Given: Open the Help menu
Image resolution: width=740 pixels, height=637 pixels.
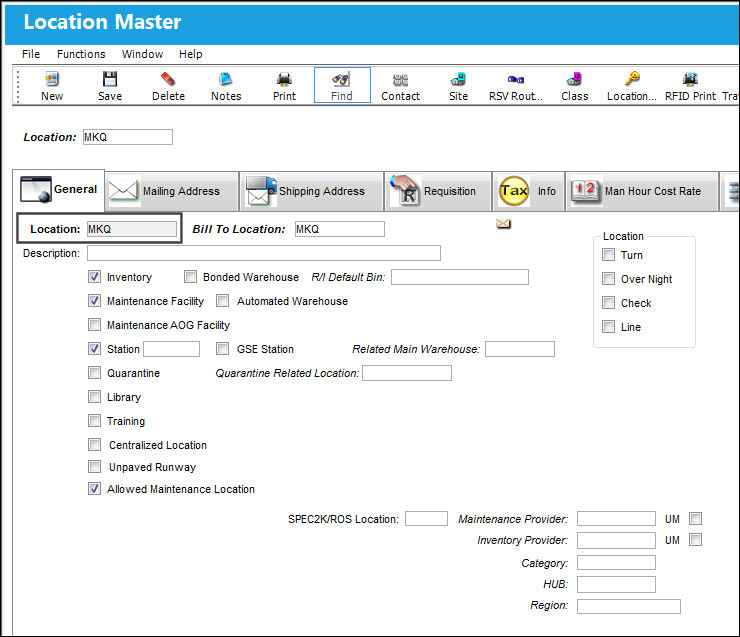Looking at the screenshot, I should pyautogui.click(x=190, y=54).
